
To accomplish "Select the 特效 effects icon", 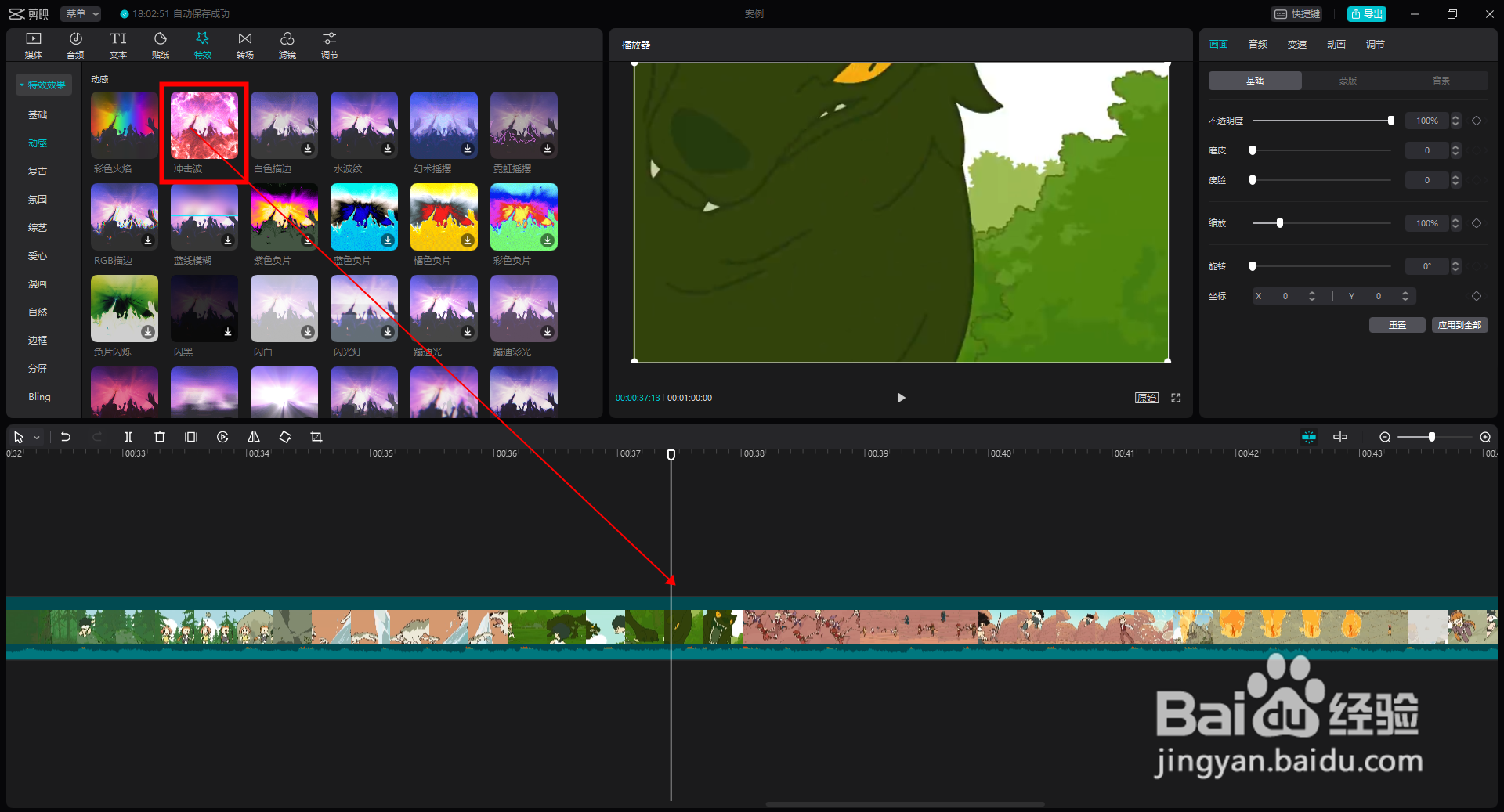I will coord(203,45).
